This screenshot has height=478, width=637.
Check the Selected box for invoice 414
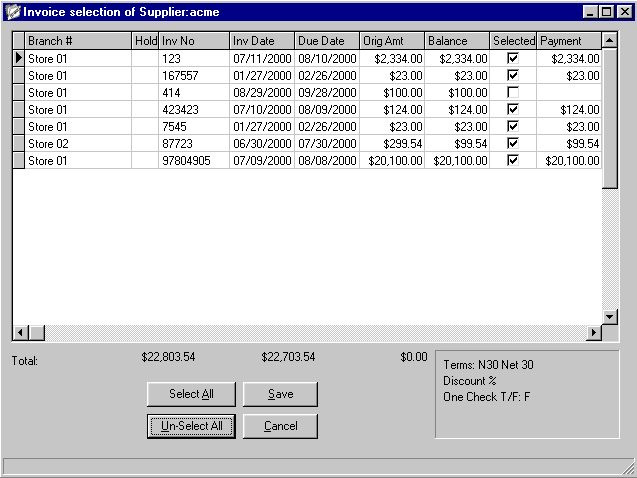tap(513, 93)
